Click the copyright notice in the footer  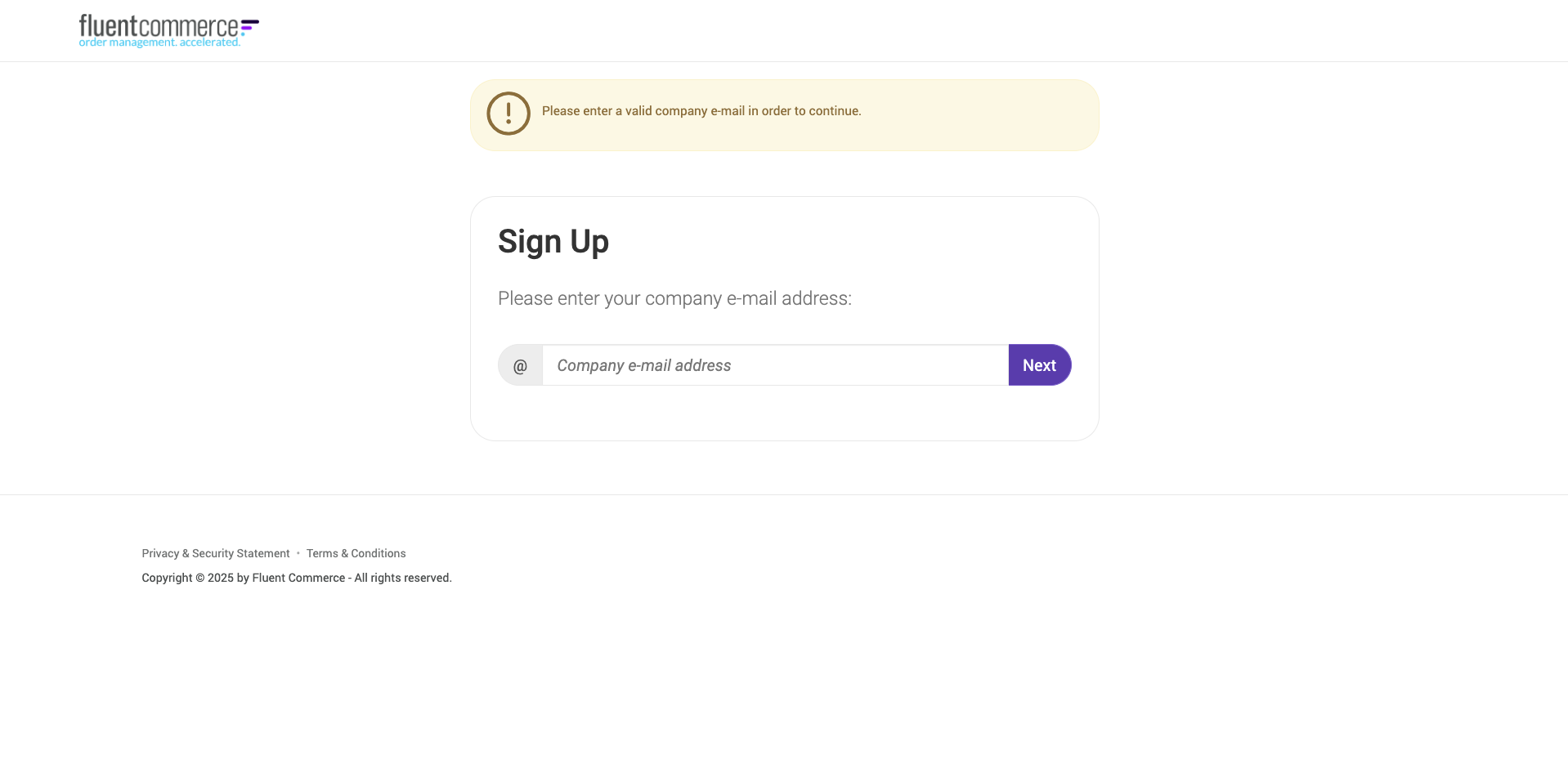(x=296, y=578)
